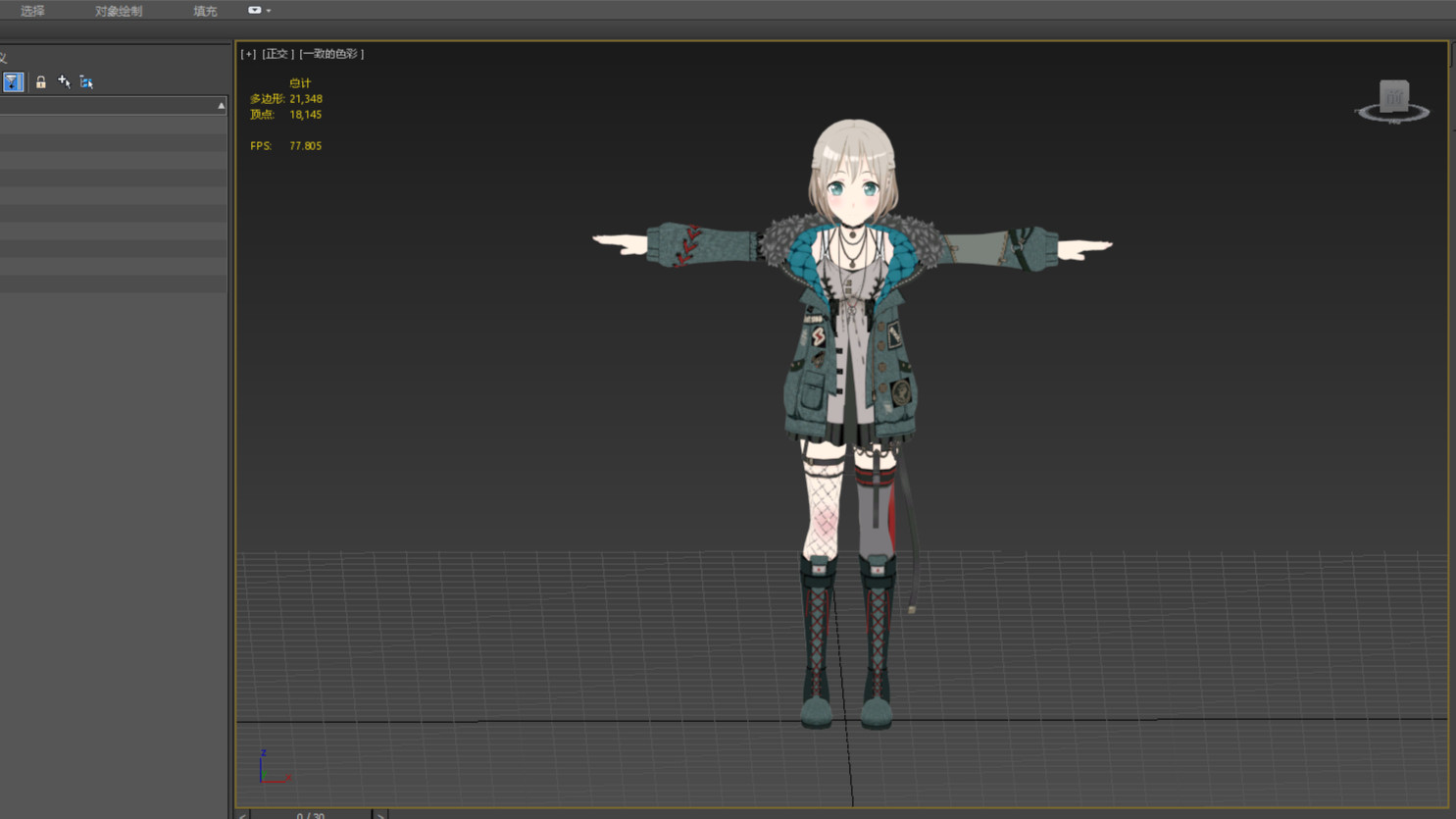The image size is (1456, 819).
Task: Click the 0 / 30 time slider handle
Action: click(x=311, y=814)
